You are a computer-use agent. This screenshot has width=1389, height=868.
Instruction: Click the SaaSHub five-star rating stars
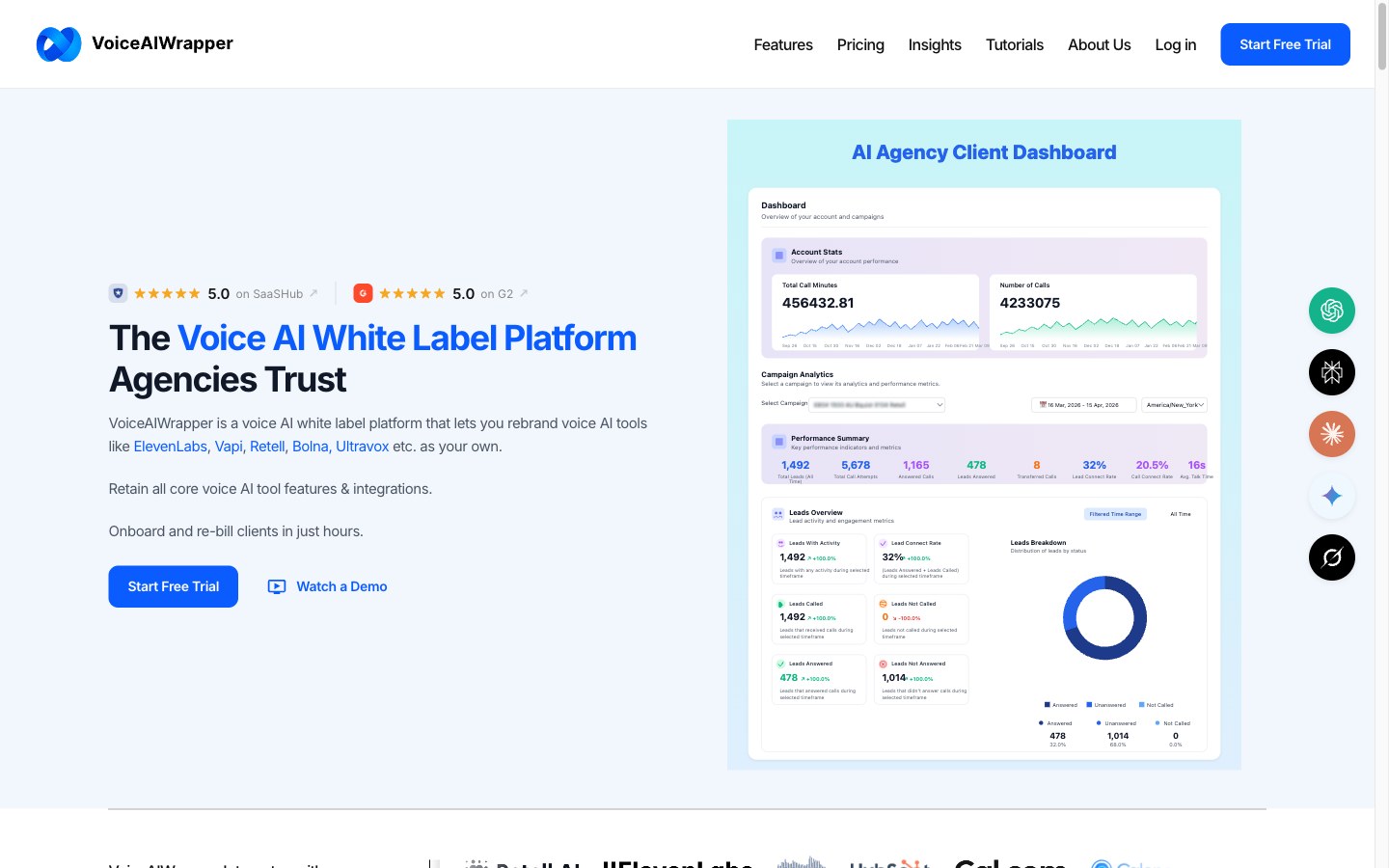pyautogui.click(x=167, y=293)
